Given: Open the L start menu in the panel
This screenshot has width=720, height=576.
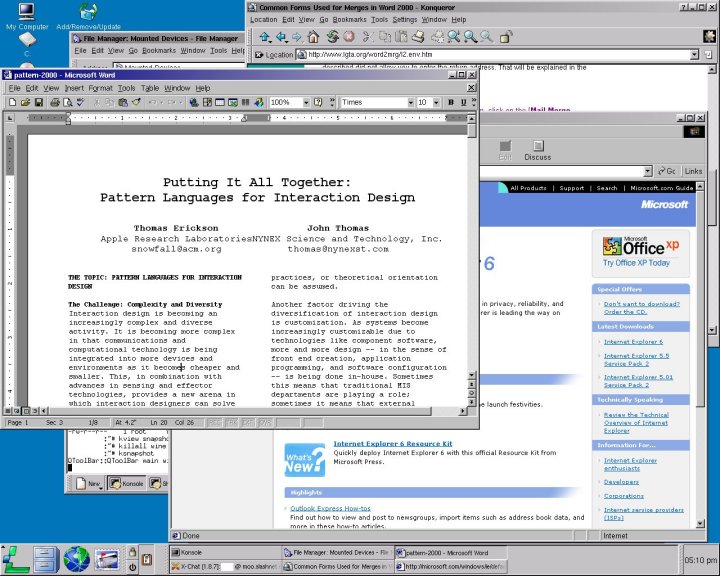Looking at the screenshot, I should [16, 559].
